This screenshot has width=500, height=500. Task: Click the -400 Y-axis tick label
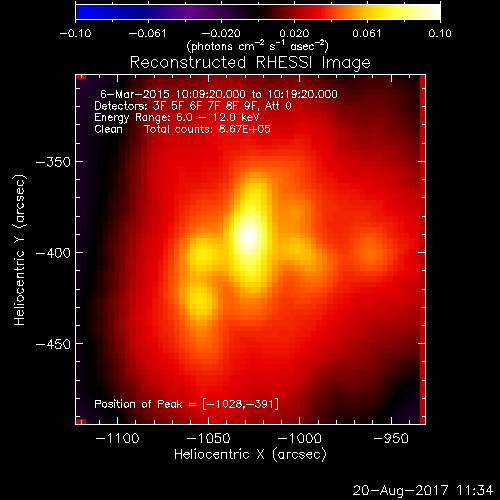pos(53,253)
